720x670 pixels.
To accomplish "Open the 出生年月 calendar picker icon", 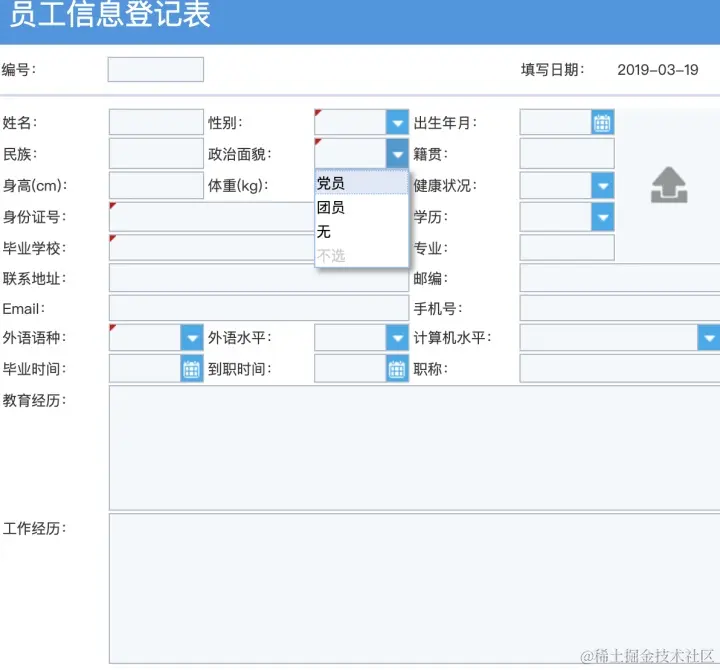I will [x=602, y=123].
